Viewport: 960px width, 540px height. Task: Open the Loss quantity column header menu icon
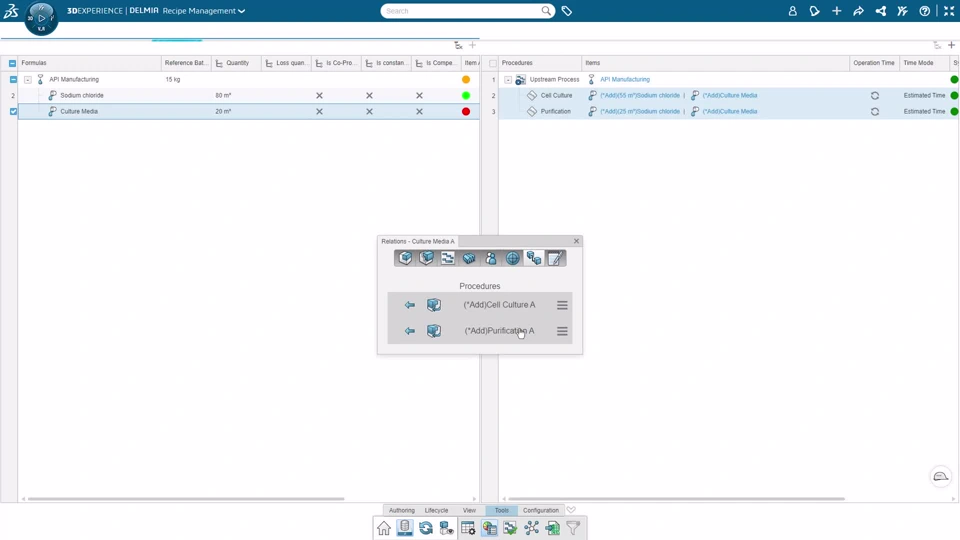[269, 63]
